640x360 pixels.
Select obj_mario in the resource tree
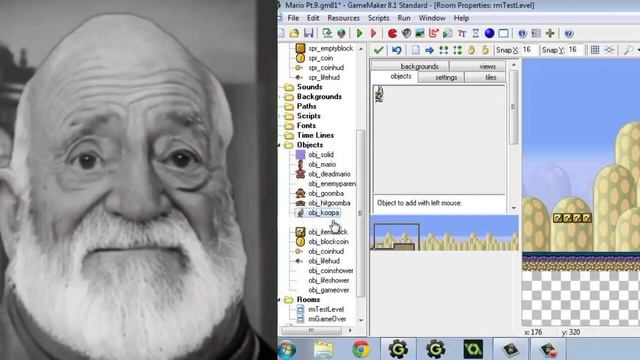322,164
